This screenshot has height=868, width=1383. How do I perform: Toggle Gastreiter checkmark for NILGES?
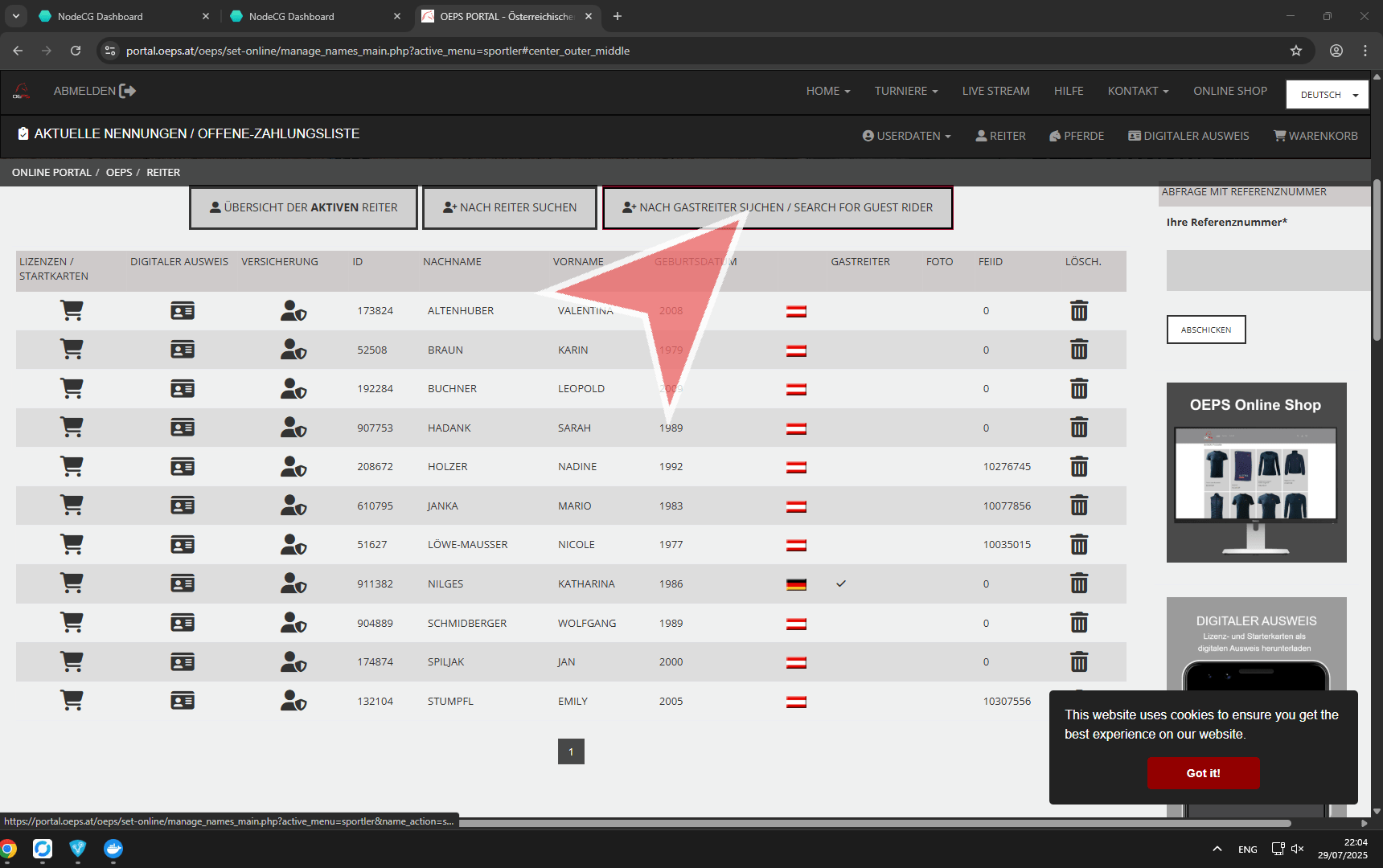(x=840, y=583)
